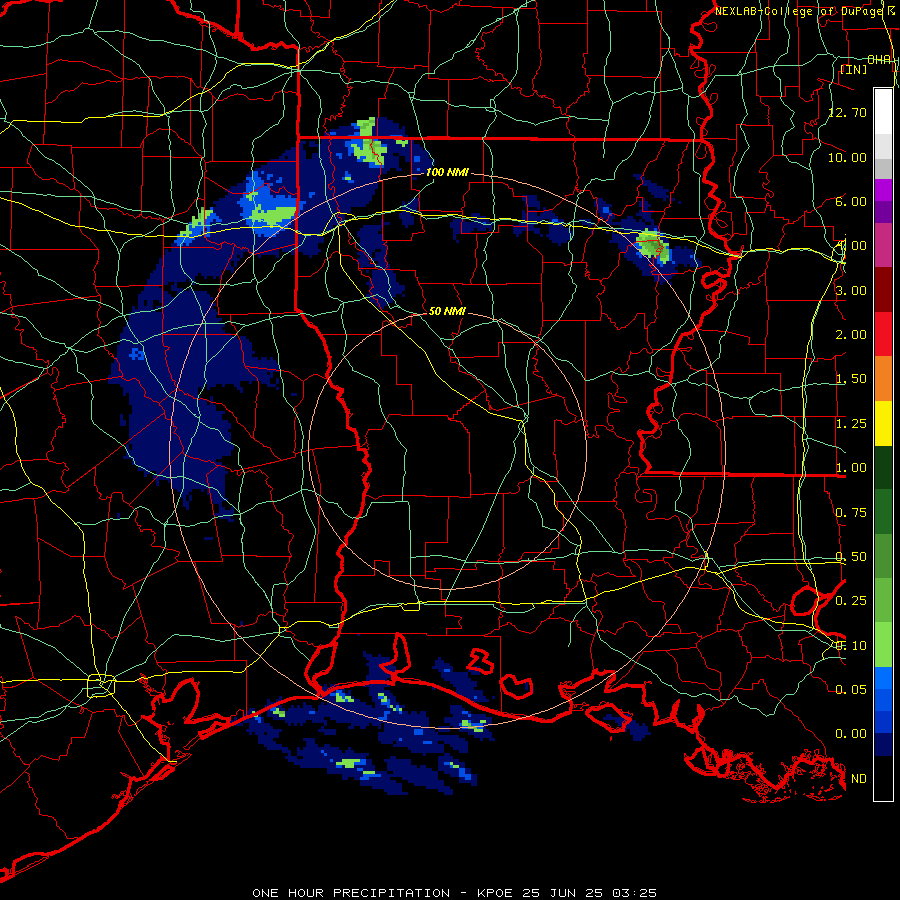
Task: Select the 0.05 legend value
Action: 851,689
